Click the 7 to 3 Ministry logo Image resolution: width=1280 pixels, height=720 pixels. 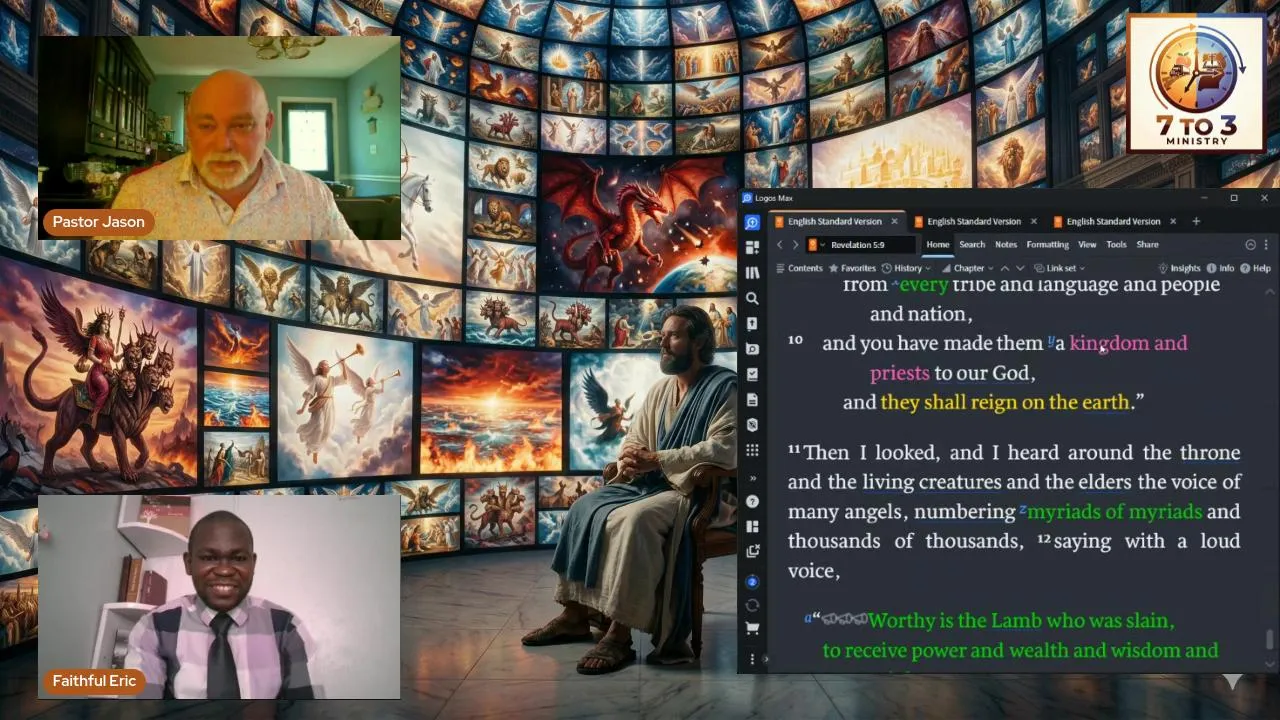click(x=1196, y=83)
